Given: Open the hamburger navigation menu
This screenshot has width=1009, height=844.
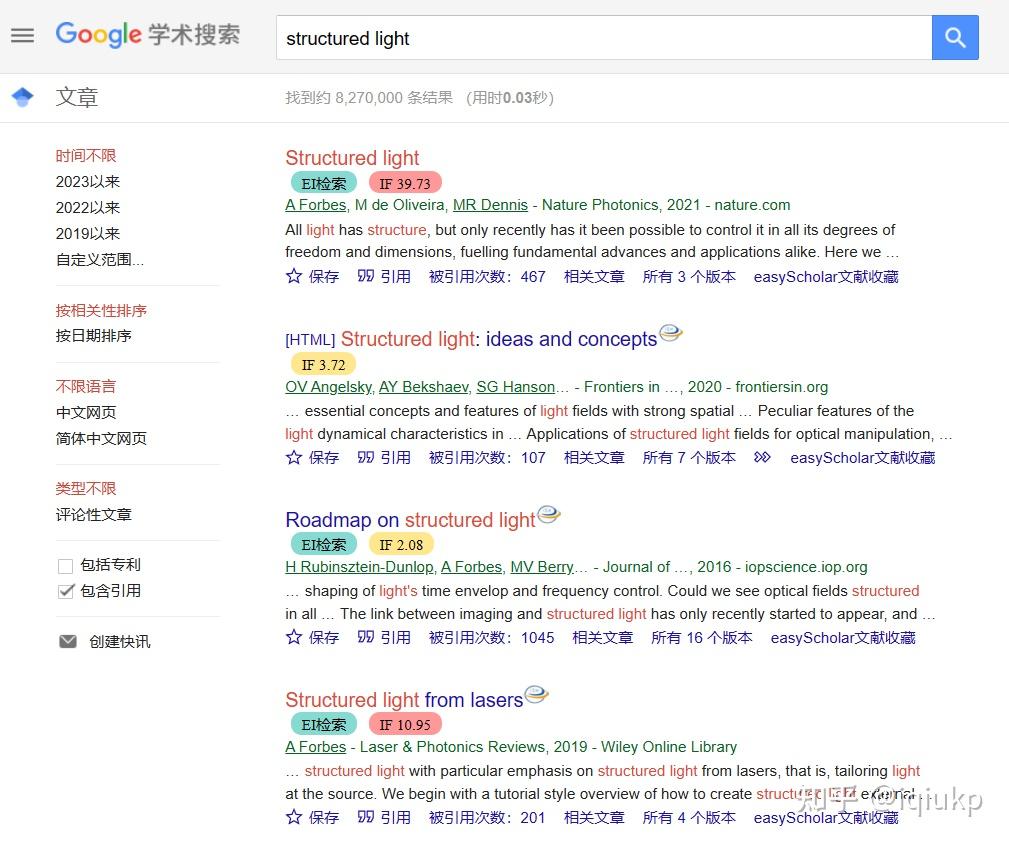Looking at the screenshot, I should [22, 35].
